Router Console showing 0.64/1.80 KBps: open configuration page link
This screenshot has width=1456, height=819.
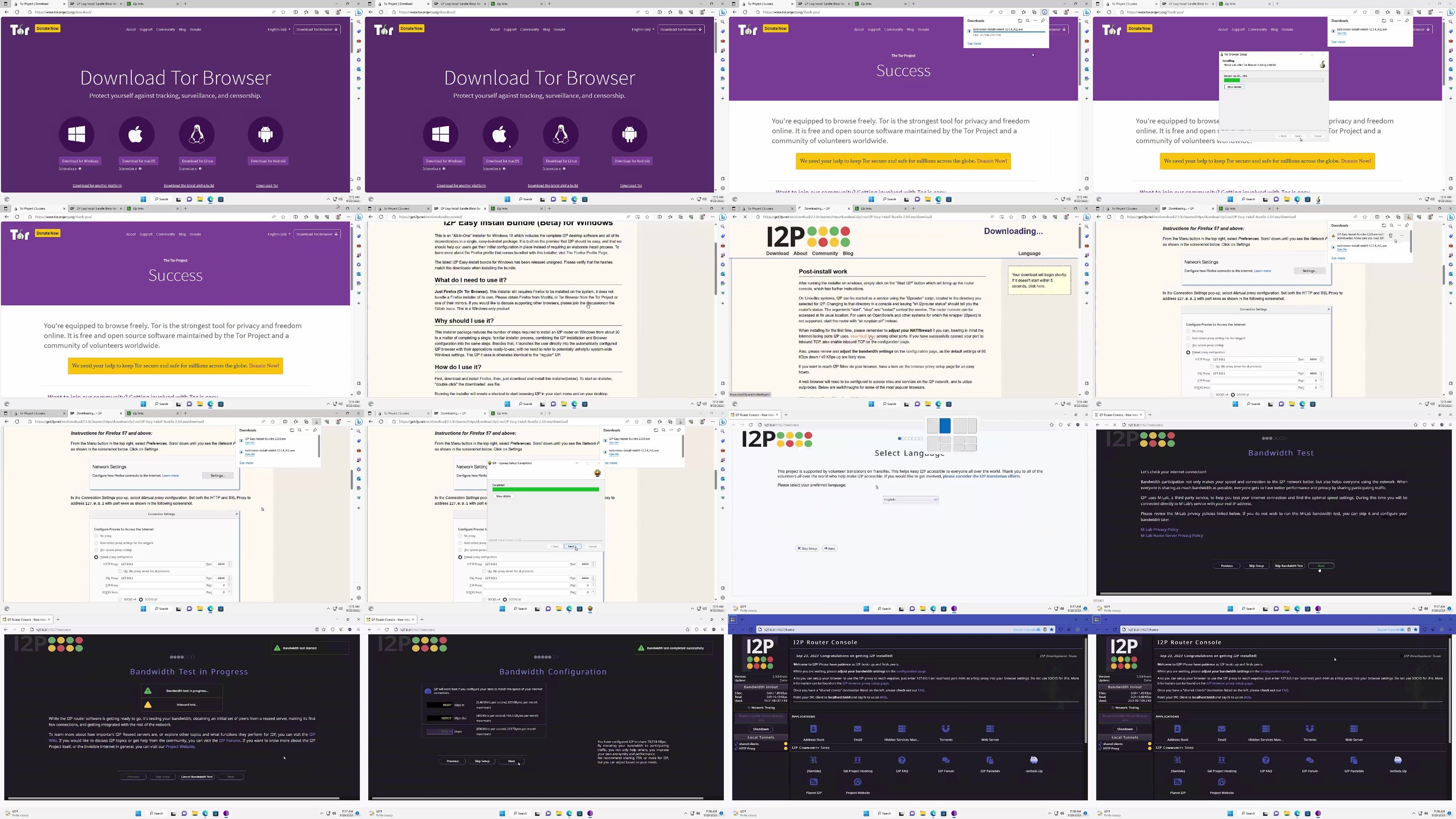coord(910,671)
